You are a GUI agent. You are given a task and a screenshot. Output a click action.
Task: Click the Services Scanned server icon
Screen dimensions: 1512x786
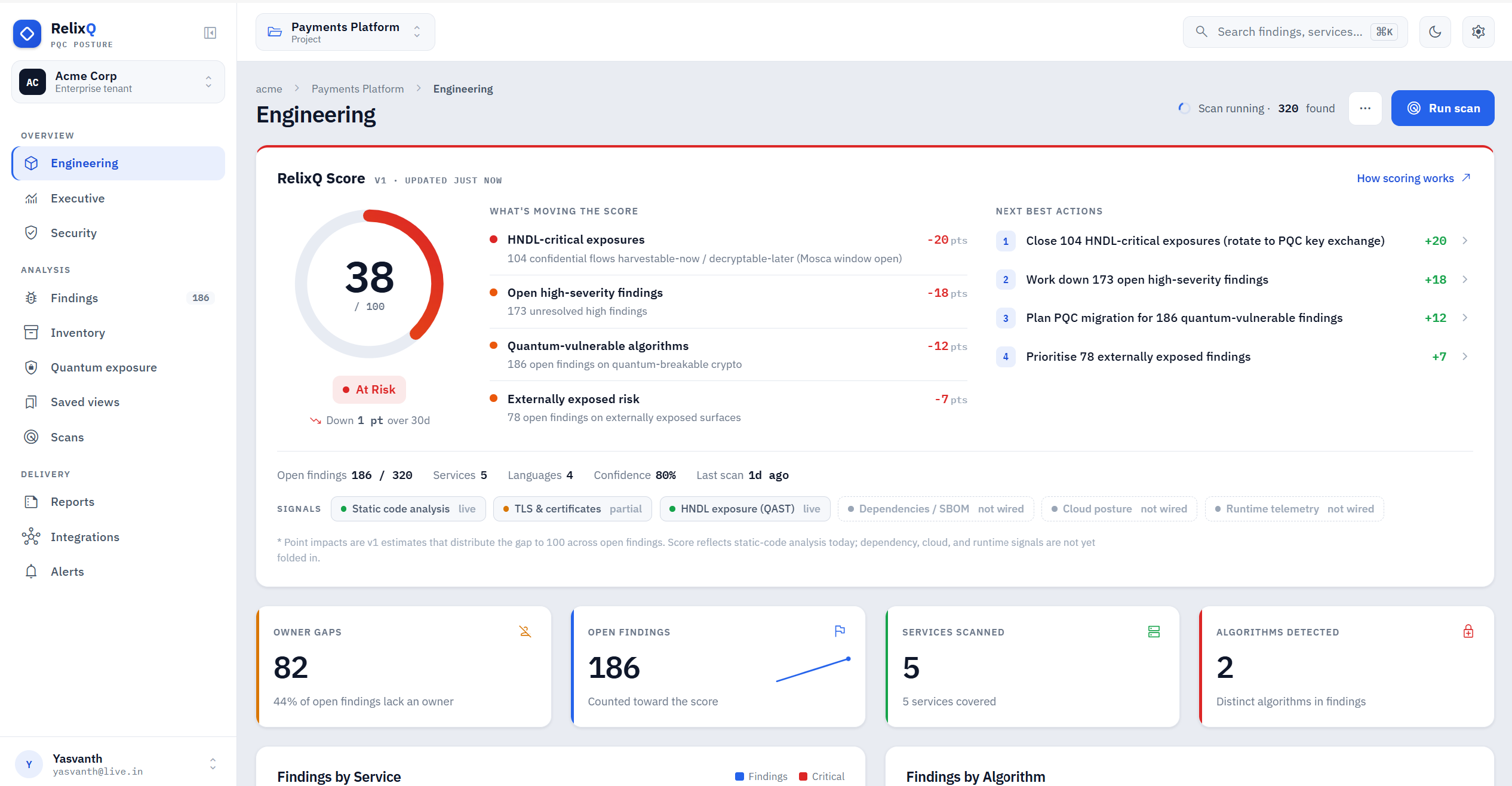(1154, 631)
